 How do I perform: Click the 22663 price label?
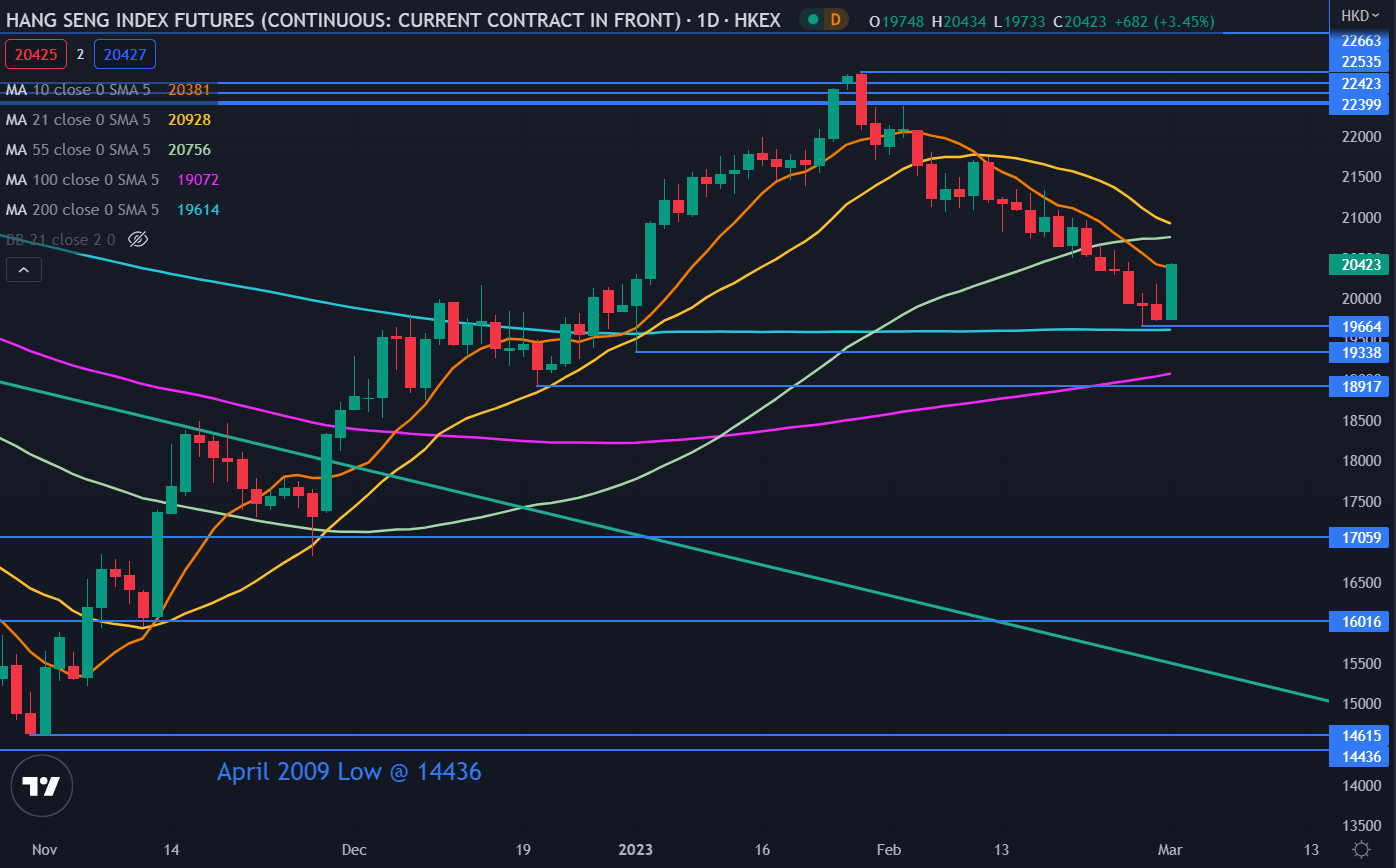click(x=1361, y=41)
